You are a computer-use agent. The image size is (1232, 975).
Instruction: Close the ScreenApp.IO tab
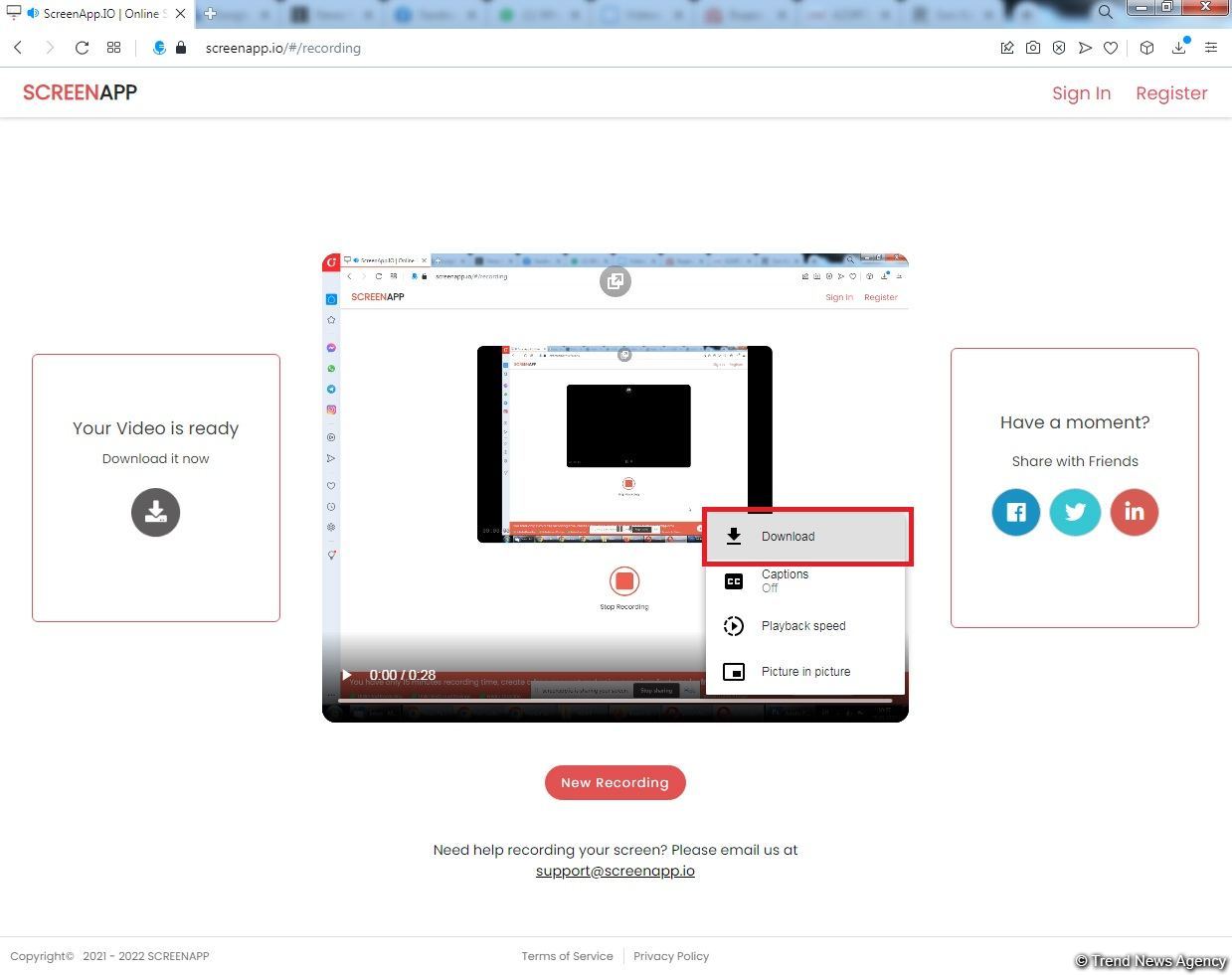[x=180, y=14]
